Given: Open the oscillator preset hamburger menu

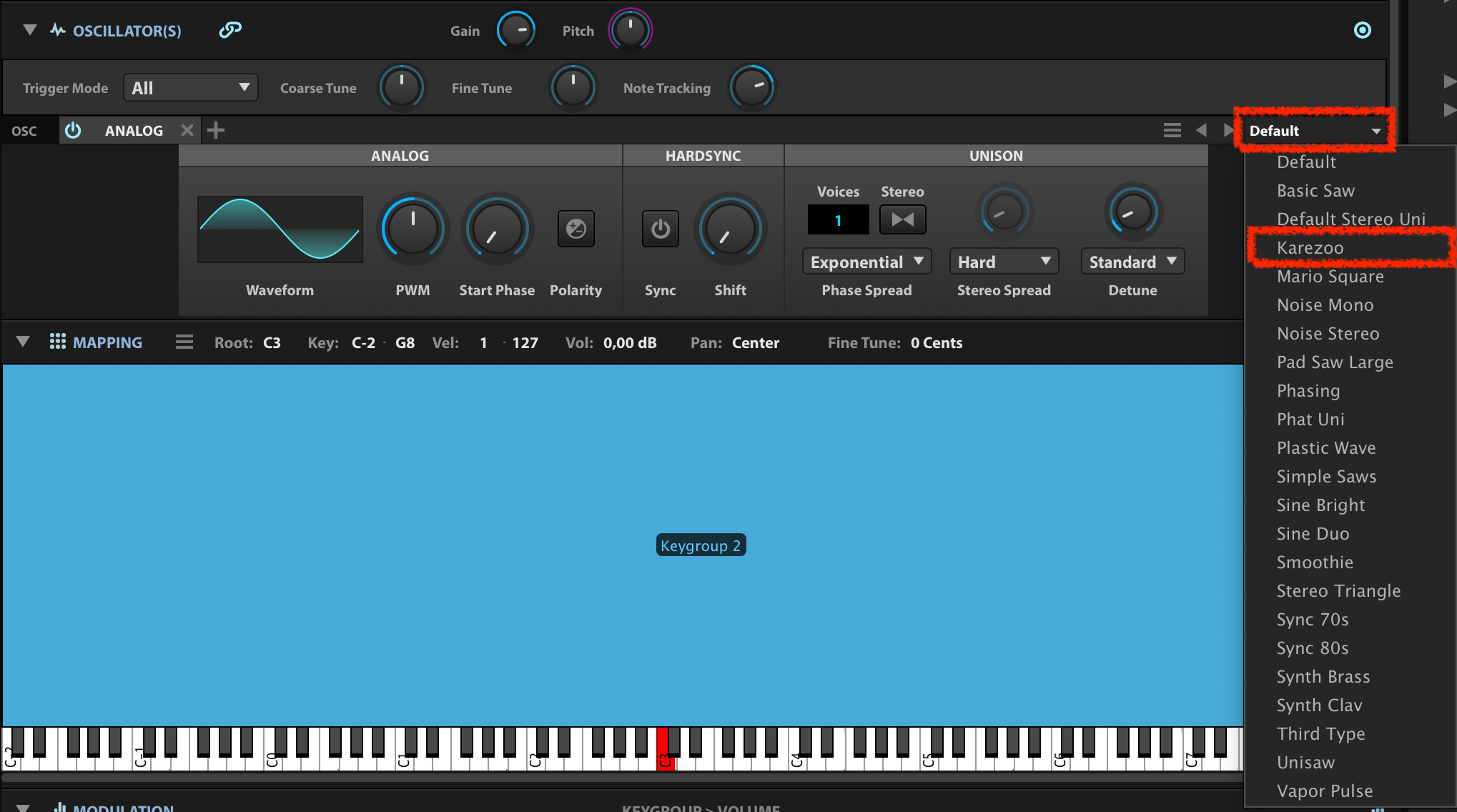Looking at the screenshot, I should point(1172,130).
